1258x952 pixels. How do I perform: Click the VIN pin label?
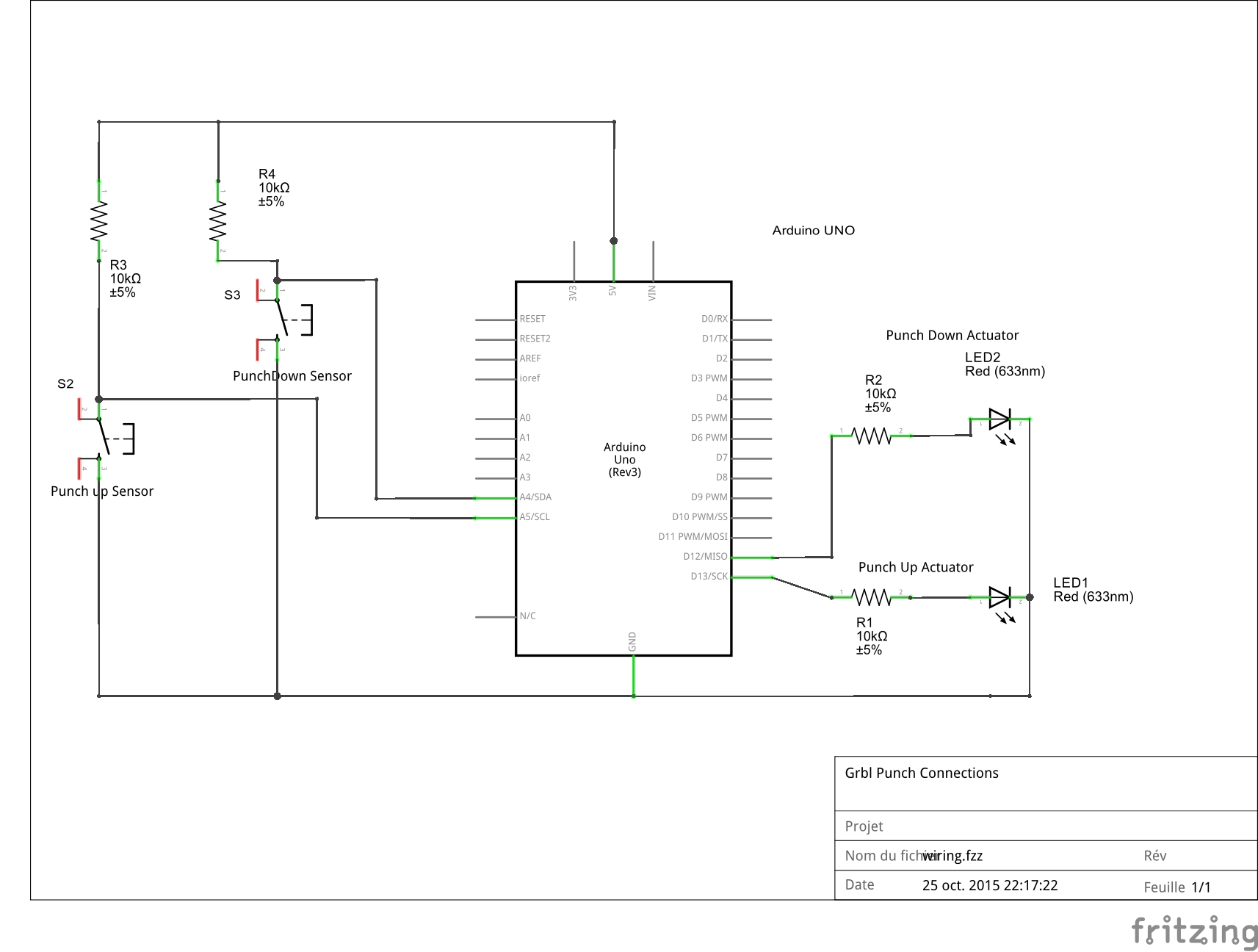point(652,293)
